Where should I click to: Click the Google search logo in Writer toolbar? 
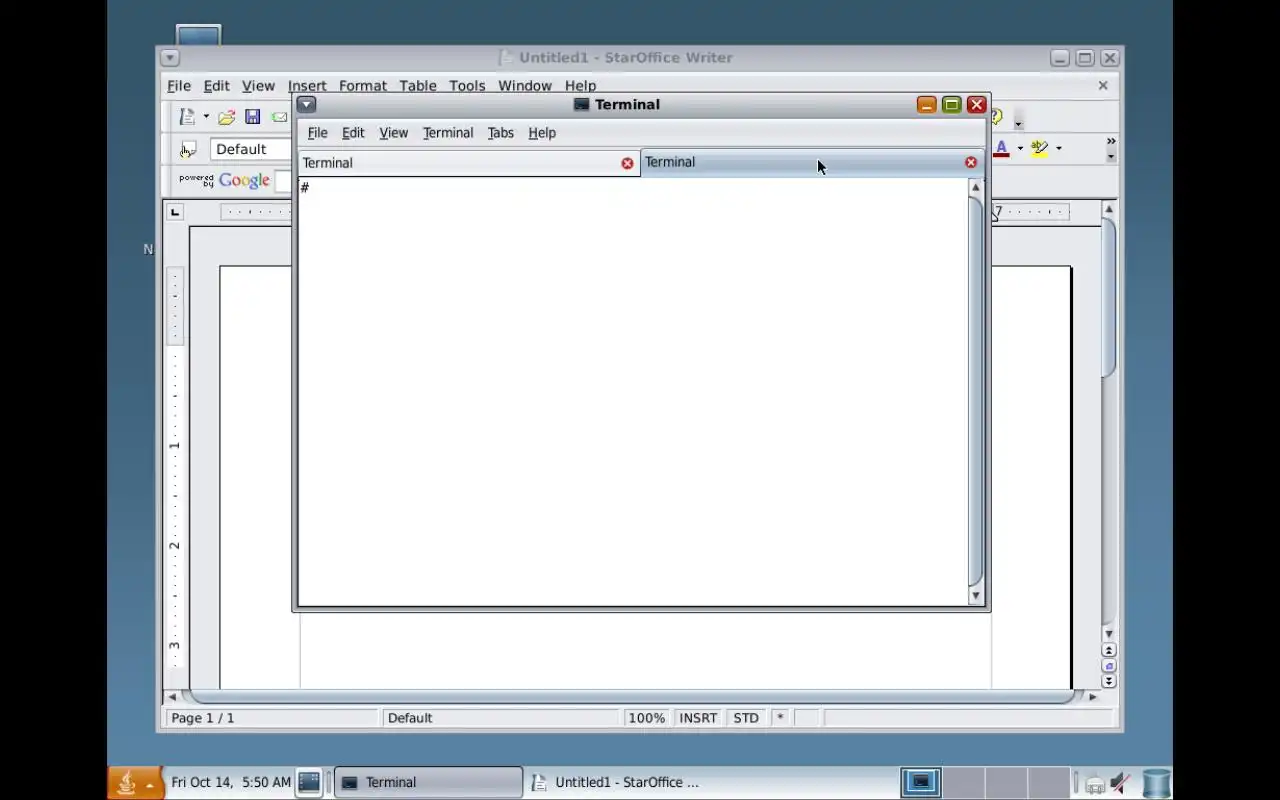[244, 181]
